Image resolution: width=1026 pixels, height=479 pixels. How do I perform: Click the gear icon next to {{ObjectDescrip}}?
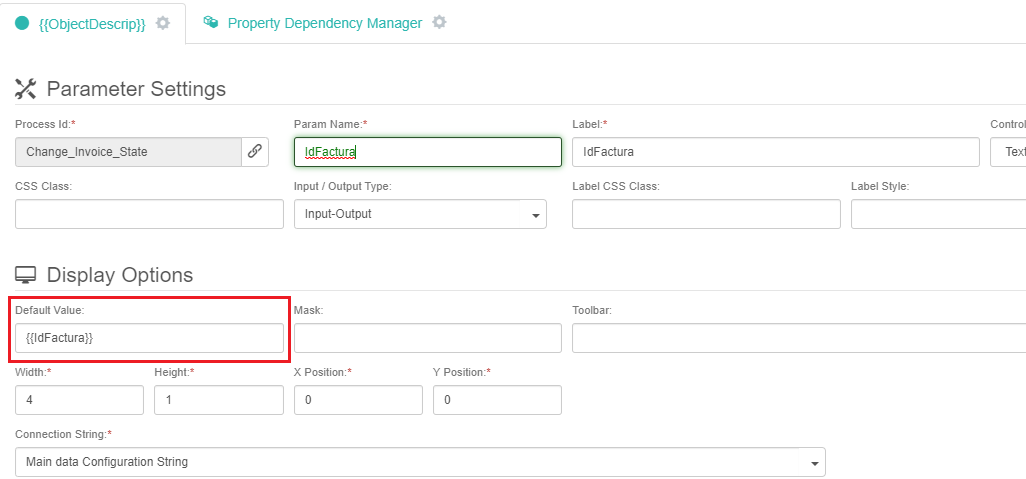point(162,24)
